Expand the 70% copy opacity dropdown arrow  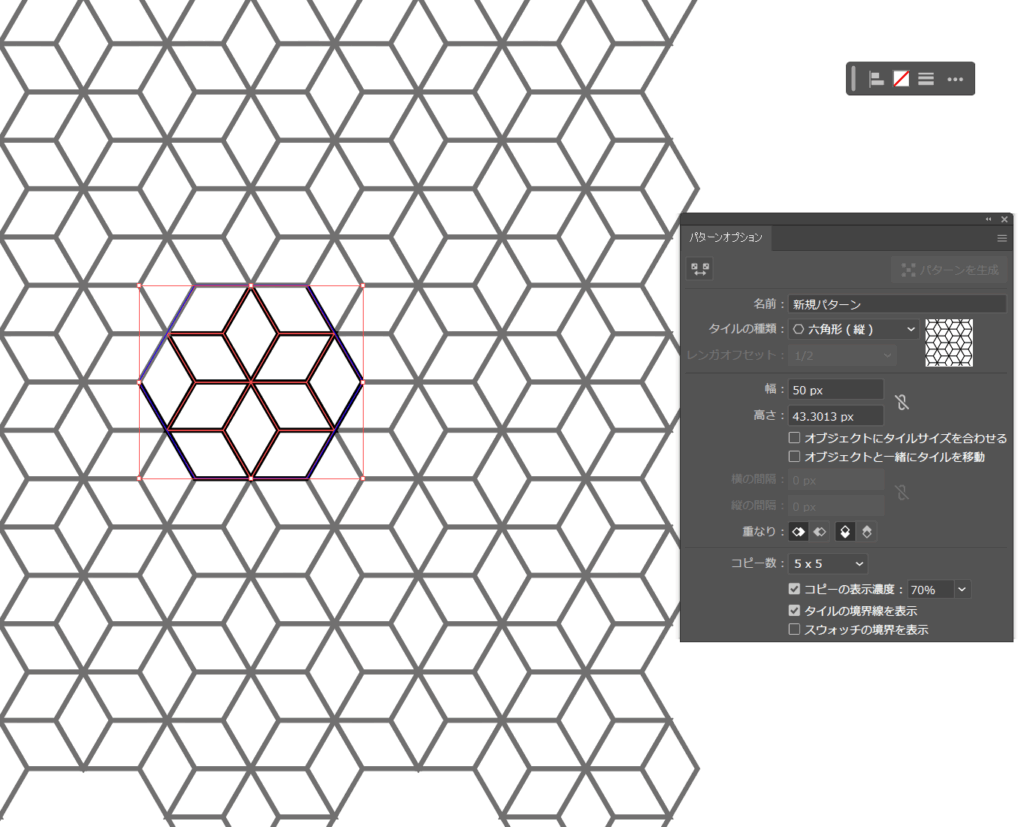pyautogui.click(x=962, y=590)
